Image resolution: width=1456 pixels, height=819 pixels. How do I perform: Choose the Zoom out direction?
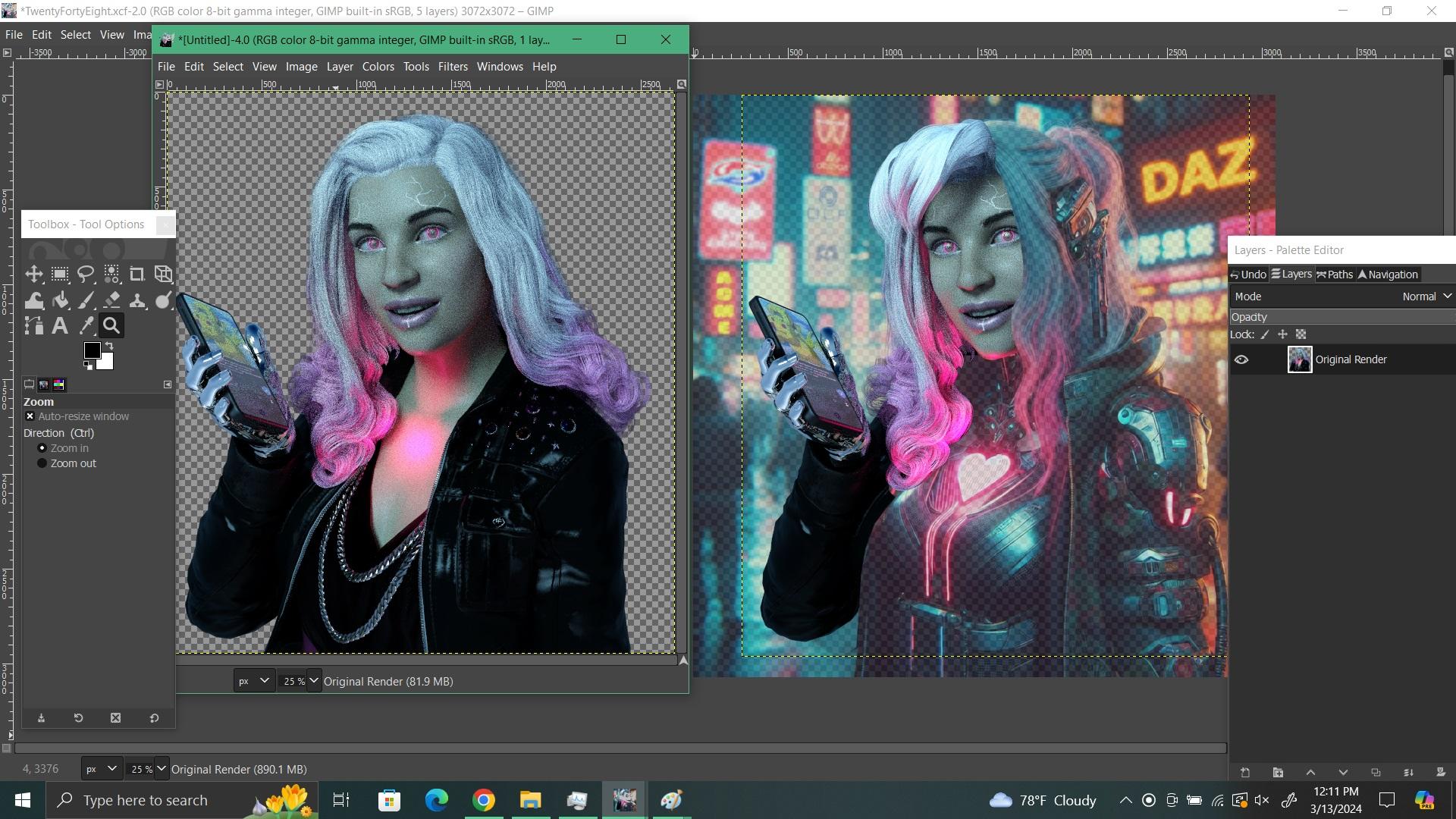tap(42, 463)
